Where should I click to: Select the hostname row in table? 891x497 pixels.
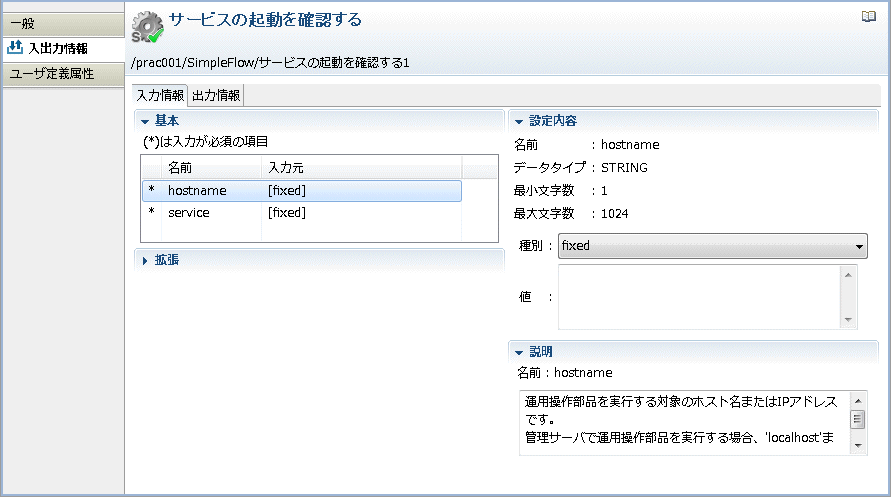pos(302,191)
